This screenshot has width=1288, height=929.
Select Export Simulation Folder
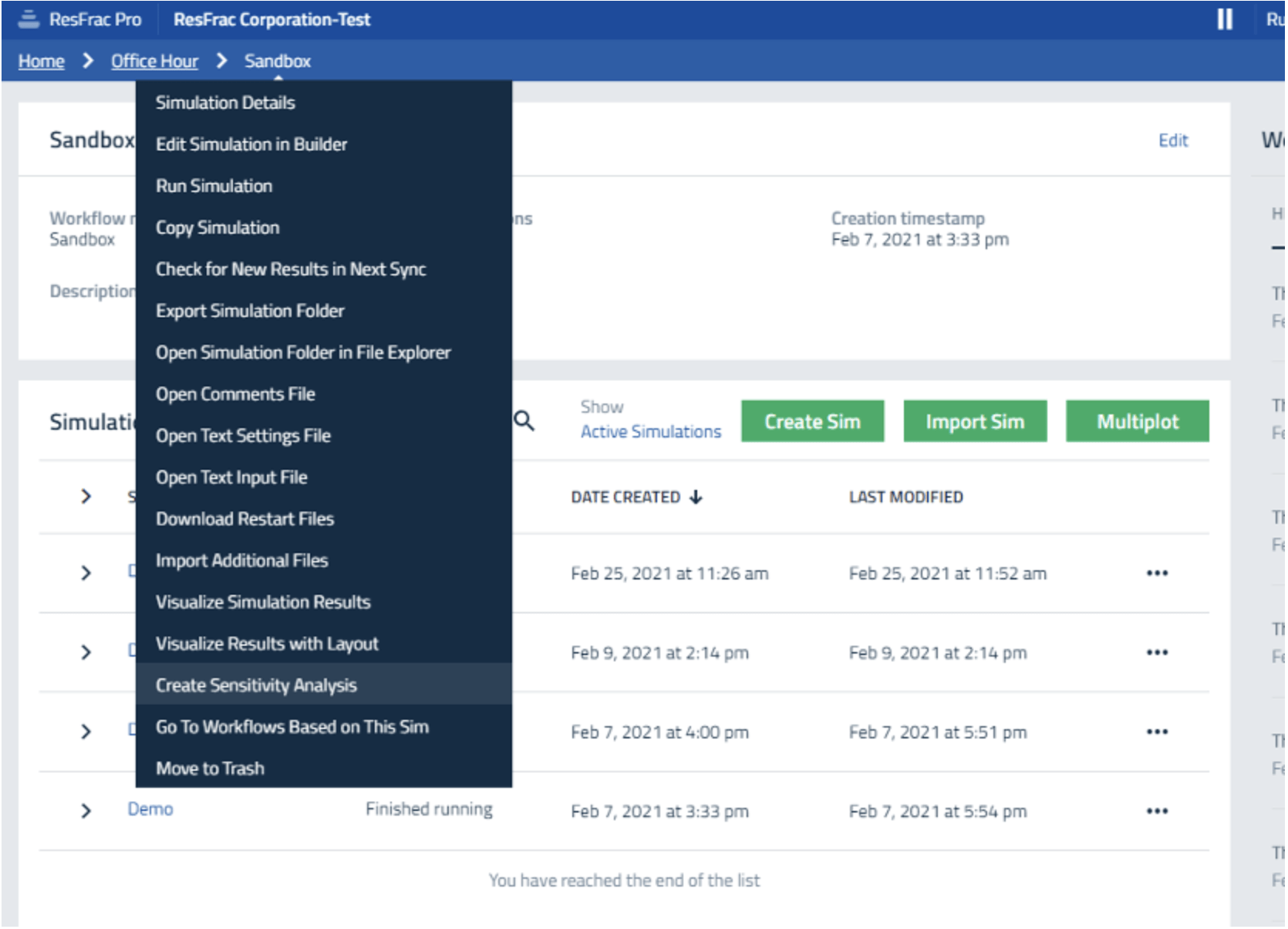(324, 311)
